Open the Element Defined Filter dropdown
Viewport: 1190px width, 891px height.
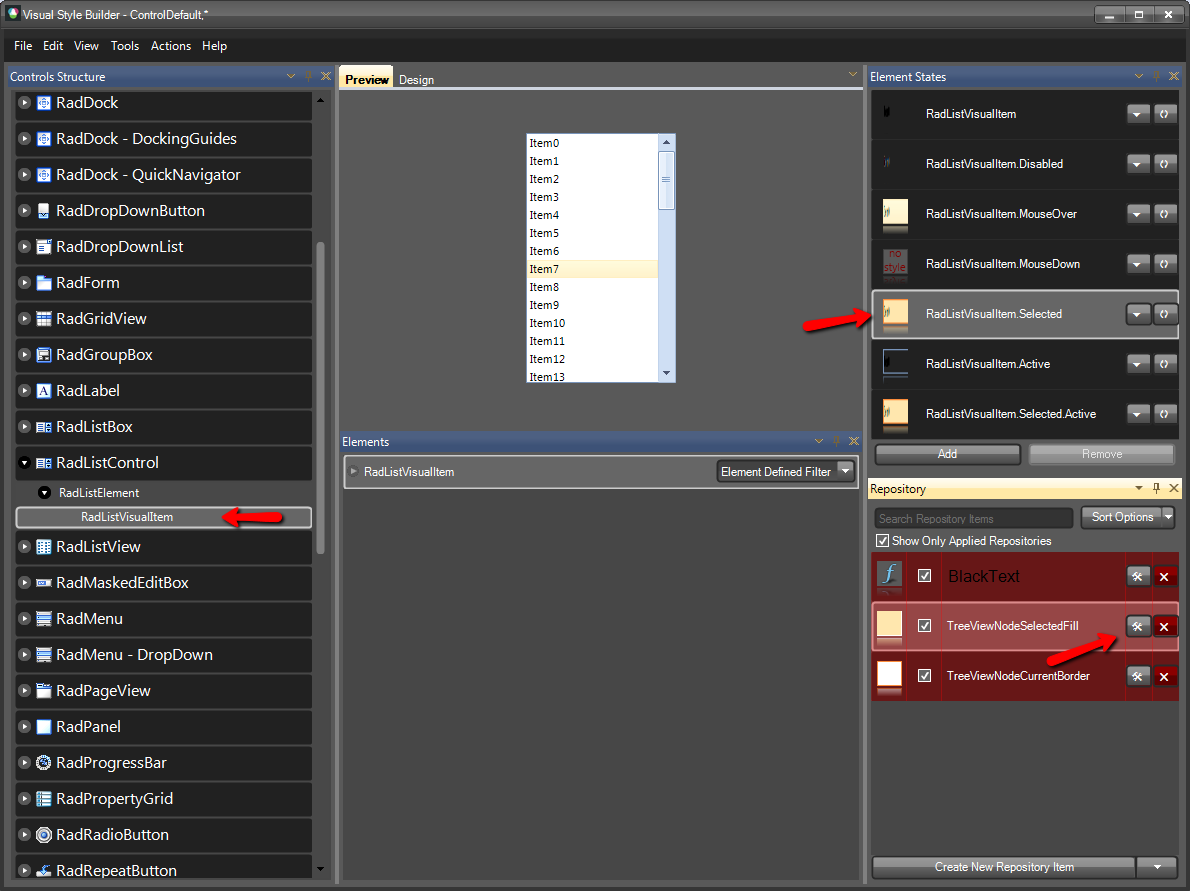845,471
